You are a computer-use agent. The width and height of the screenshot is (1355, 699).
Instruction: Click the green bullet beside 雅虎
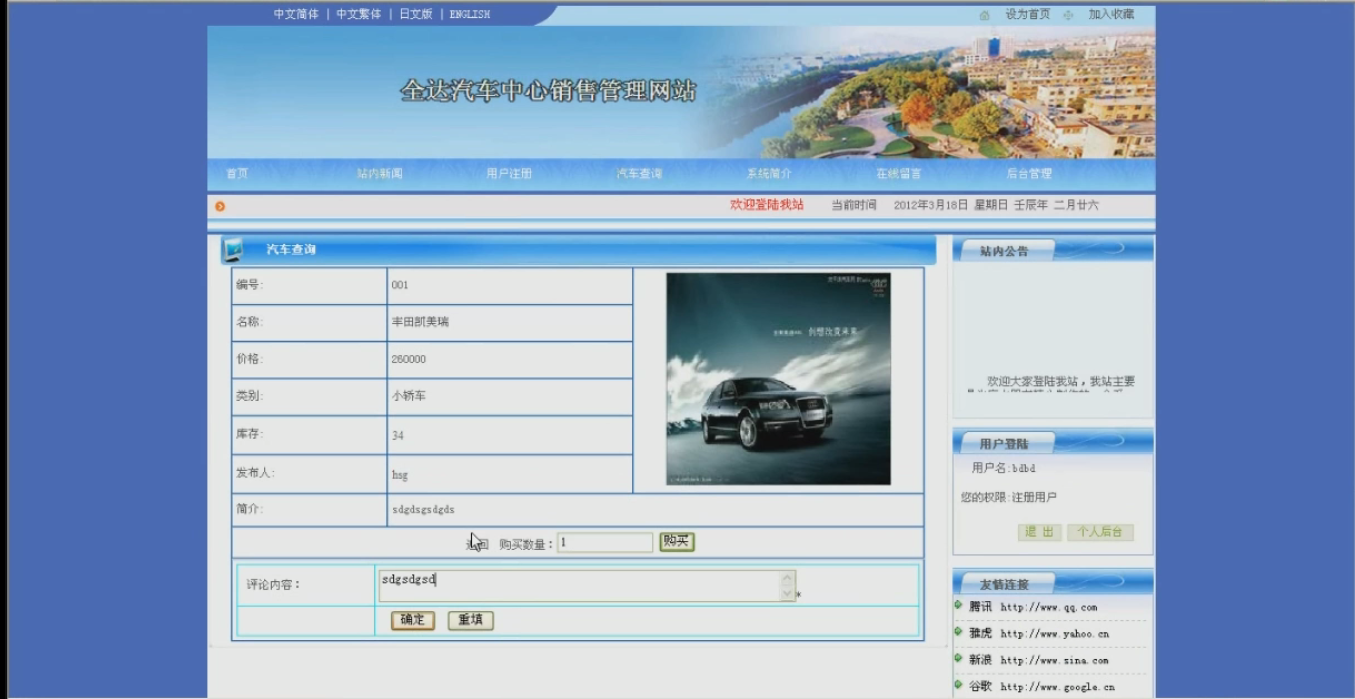(x=958, y=631)
